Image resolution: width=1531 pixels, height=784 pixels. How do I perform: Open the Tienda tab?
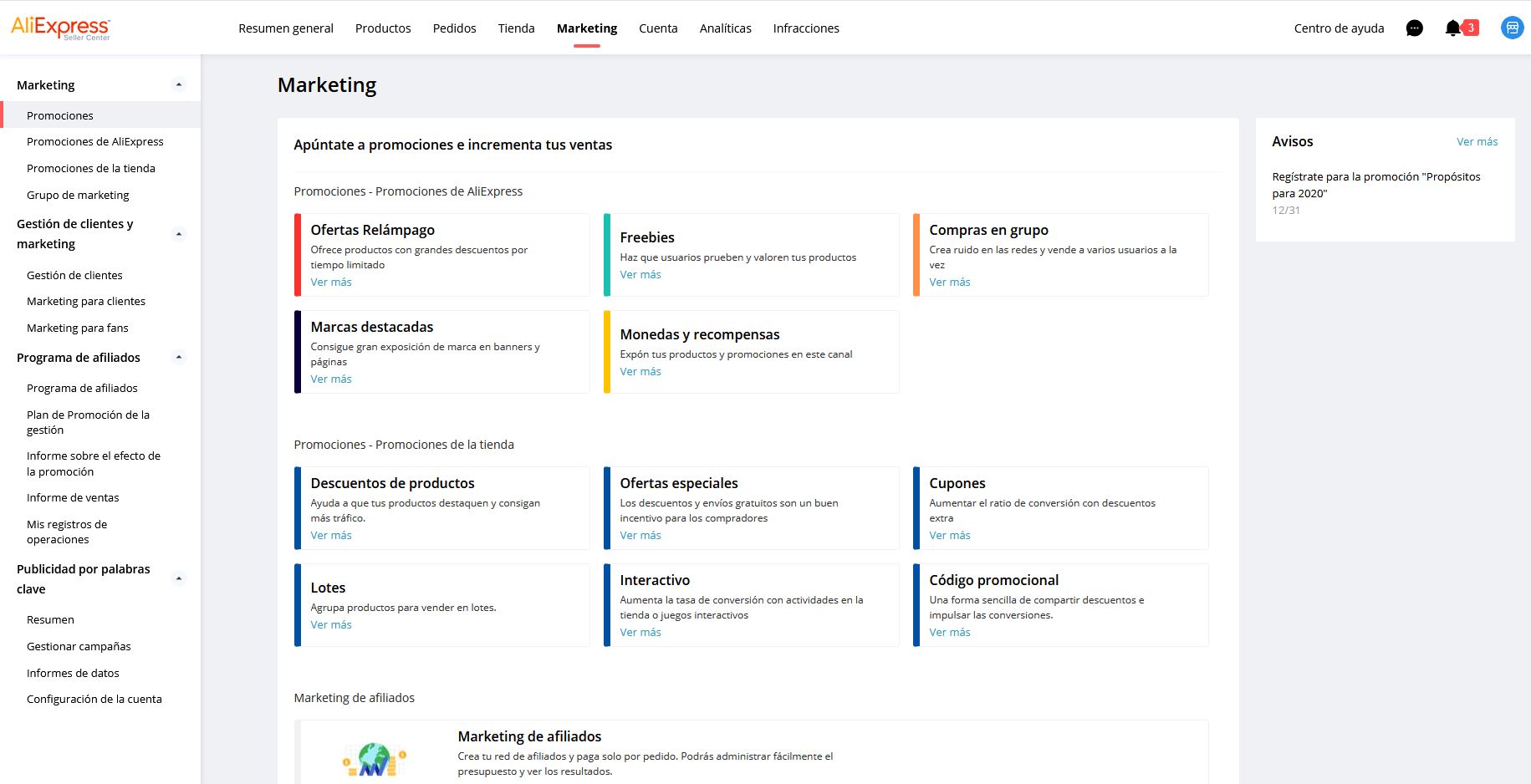point(516,28)
